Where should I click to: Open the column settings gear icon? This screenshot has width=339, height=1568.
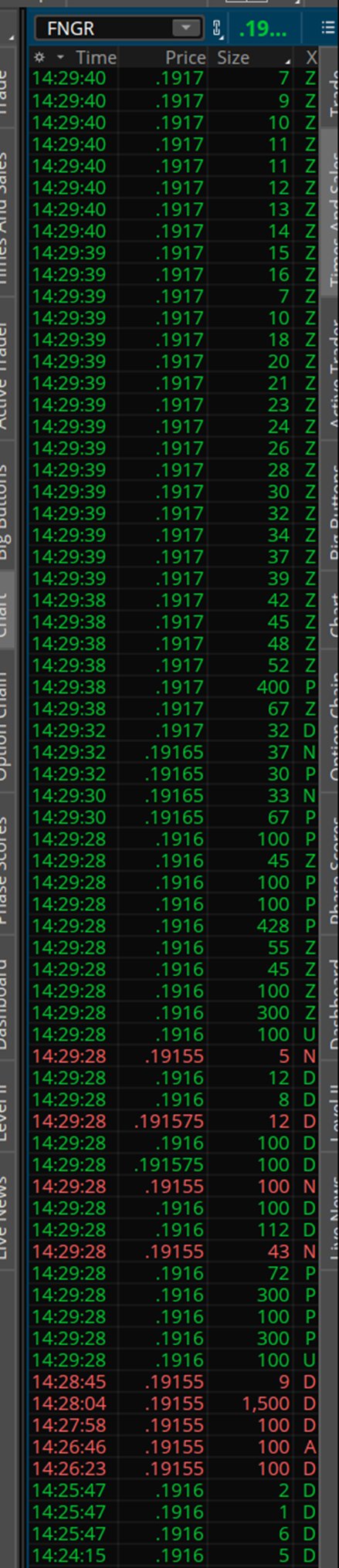click(39, 58)
